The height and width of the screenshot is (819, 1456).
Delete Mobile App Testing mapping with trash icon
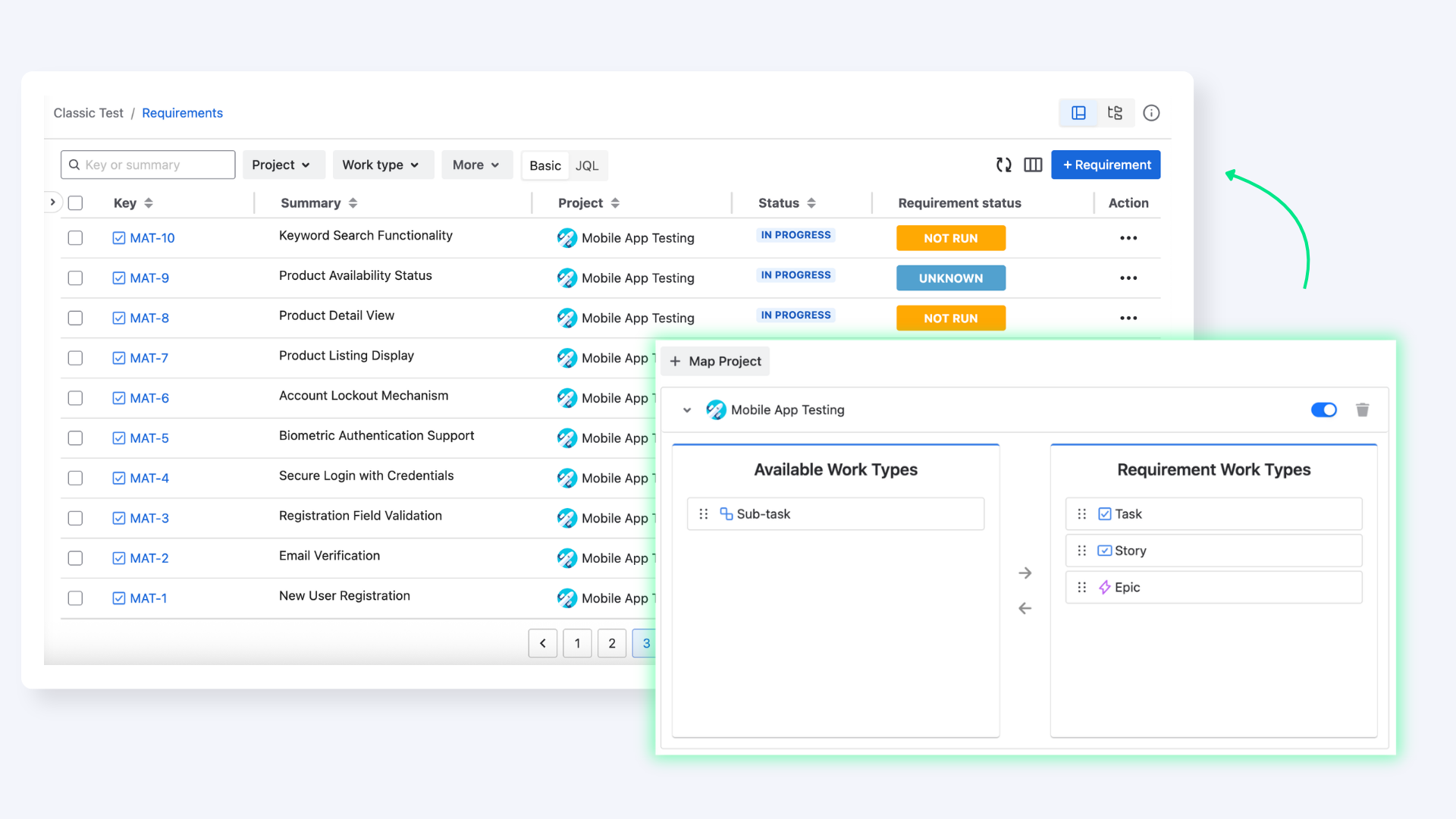coord(1363,409)
